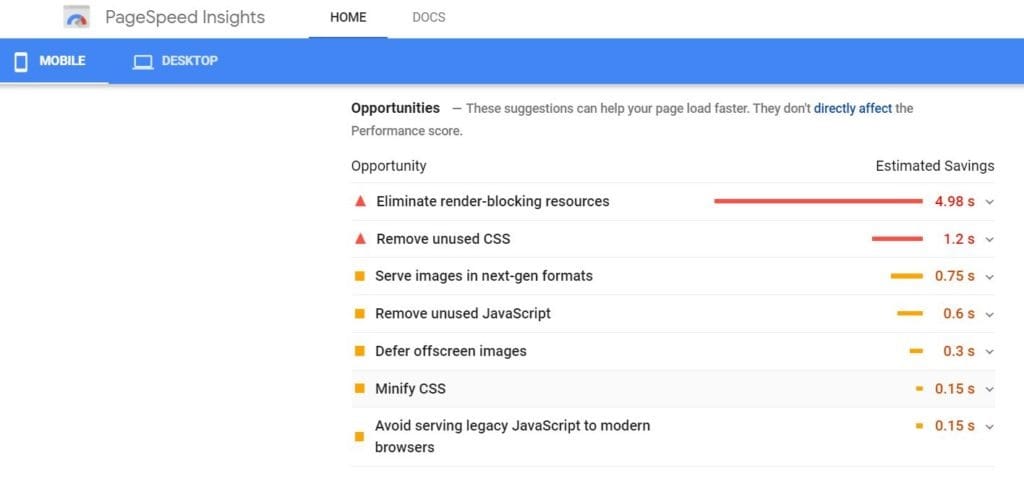
Task: Click orange square beside Remove unused JavaScript
Action: 359,314
